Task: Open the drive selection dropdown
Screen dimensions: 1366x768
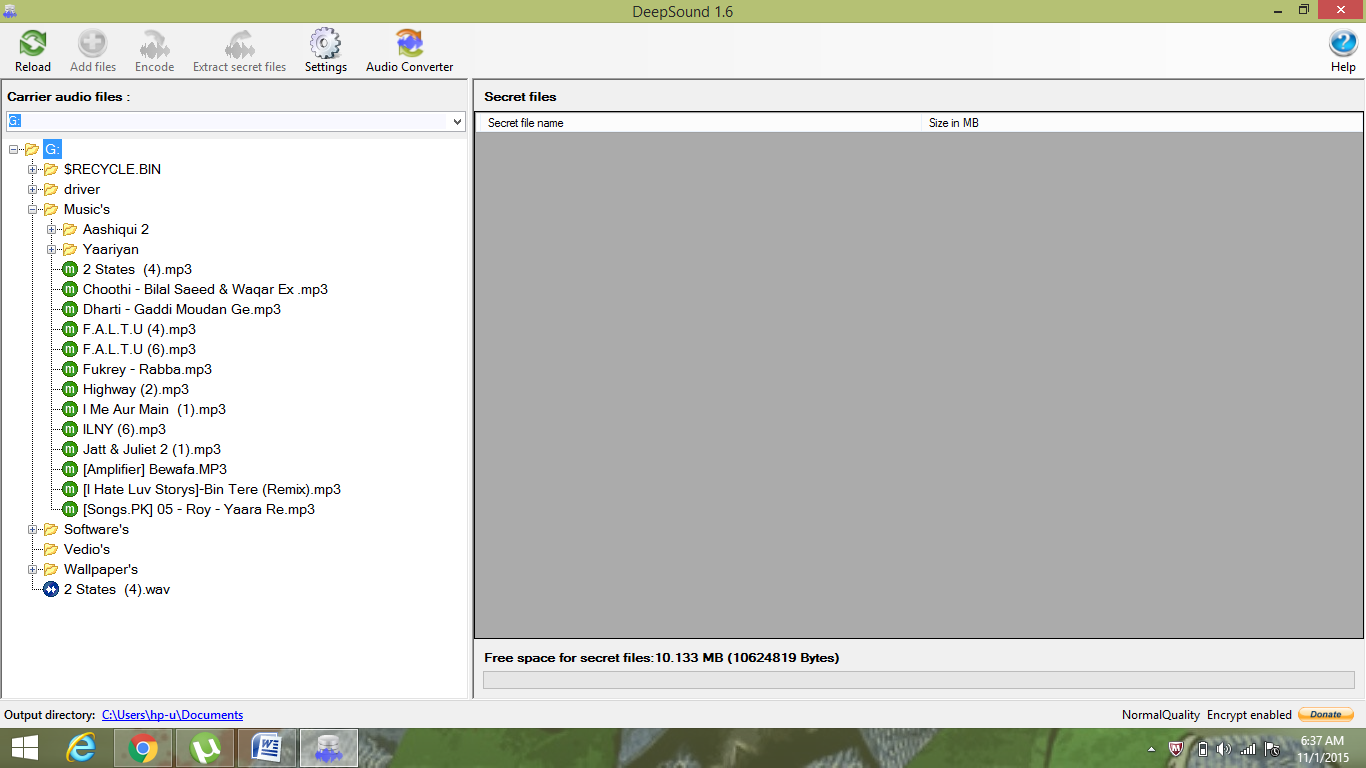Action: [457, 121]
